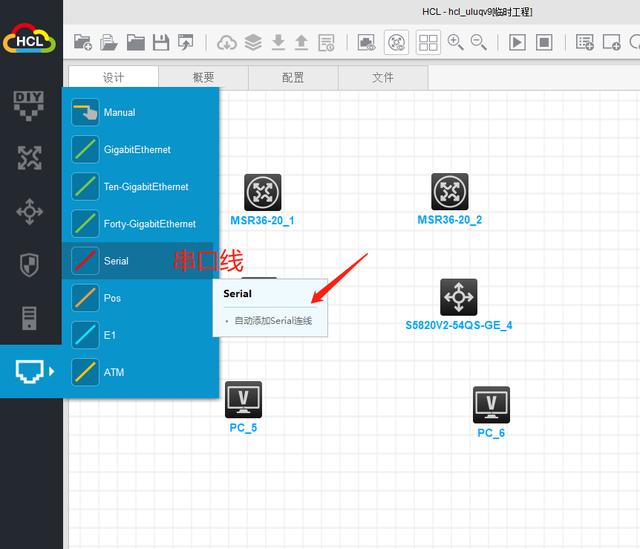This screenshot has height=549, width=640.
Task: Click the document with clock icon
Action: coord(327,42)
